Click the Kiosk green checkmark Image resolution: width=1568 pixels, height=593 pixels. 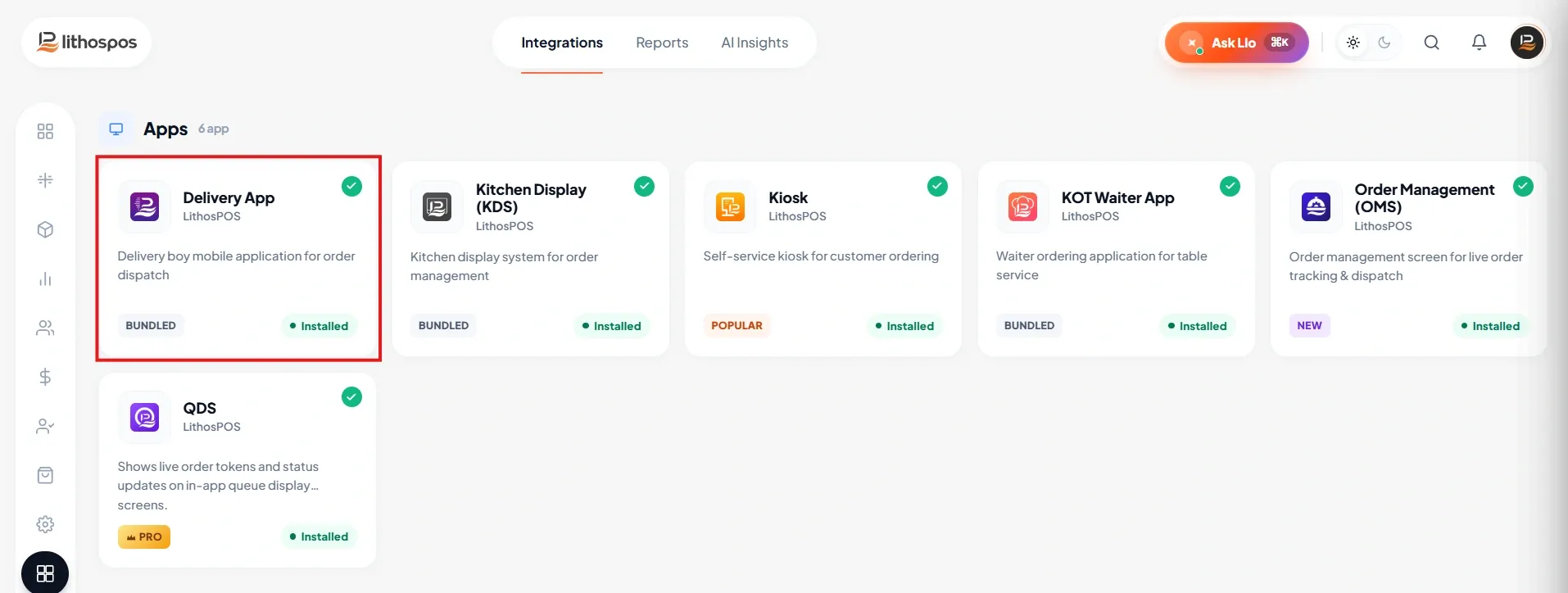[x=937, y=186]
